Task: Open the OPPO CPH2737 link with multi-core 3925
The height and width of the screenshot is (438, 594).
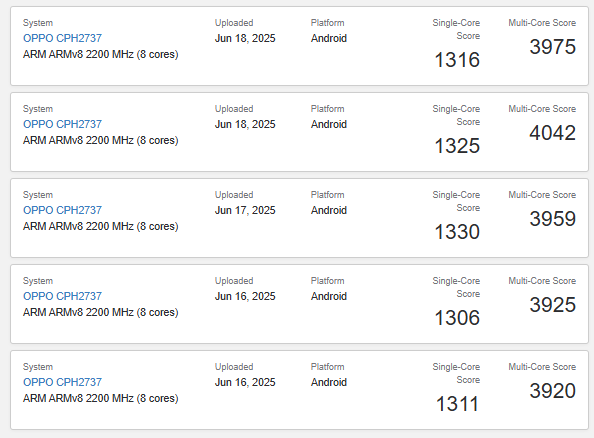Action: (63, 296)
